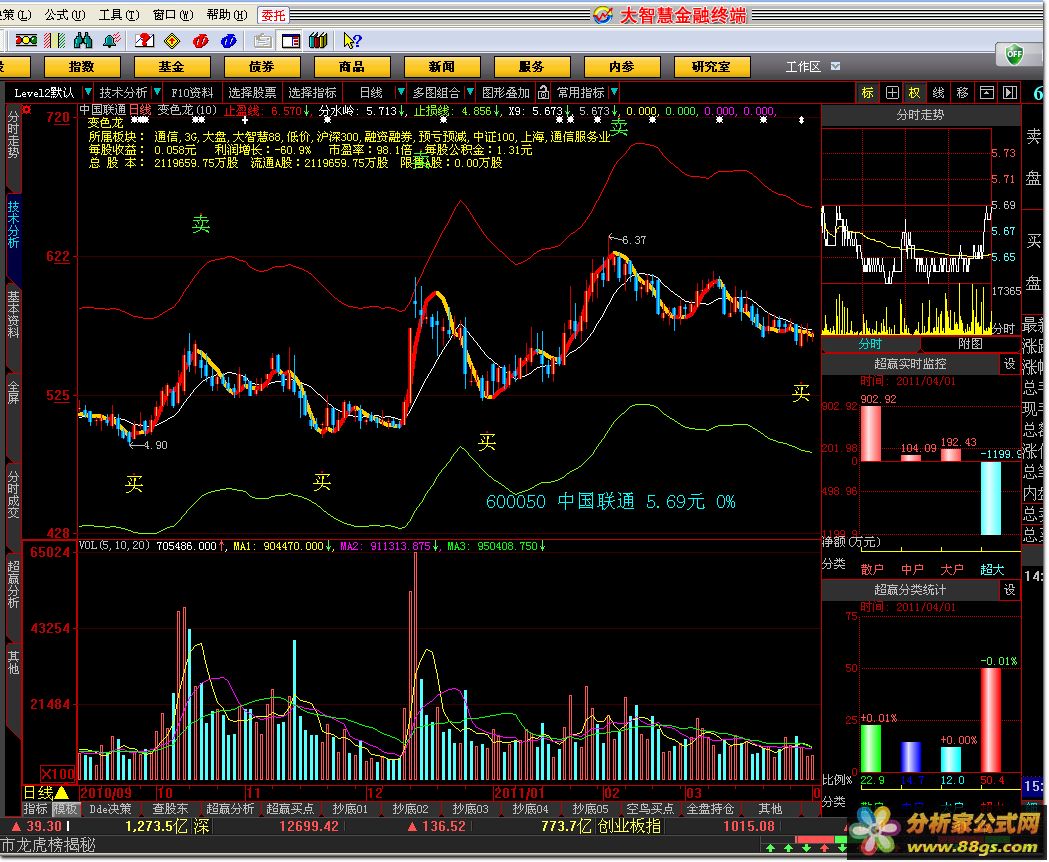Viewport: 1049px width, 862px height.
Task: Click the 新闻 yellow button
Action: click(442, 67)
